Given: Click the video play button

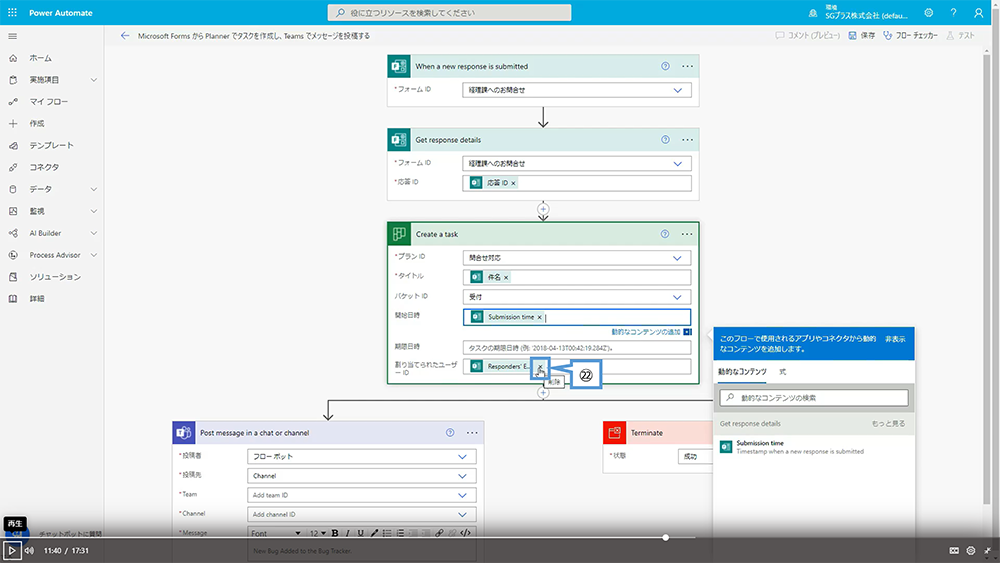Looking at the screenshot, I should pos(11,550).
